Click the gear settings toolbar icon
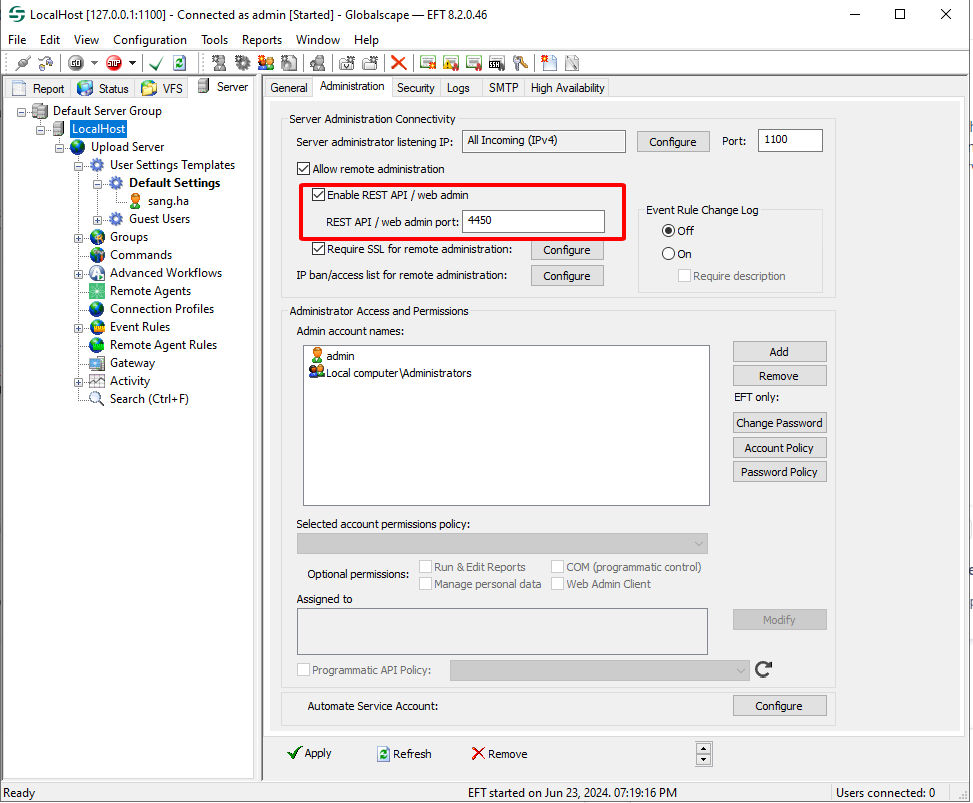The width and height of the screenshot is (973, 803). pyautogui.click(x=242, y=63)
